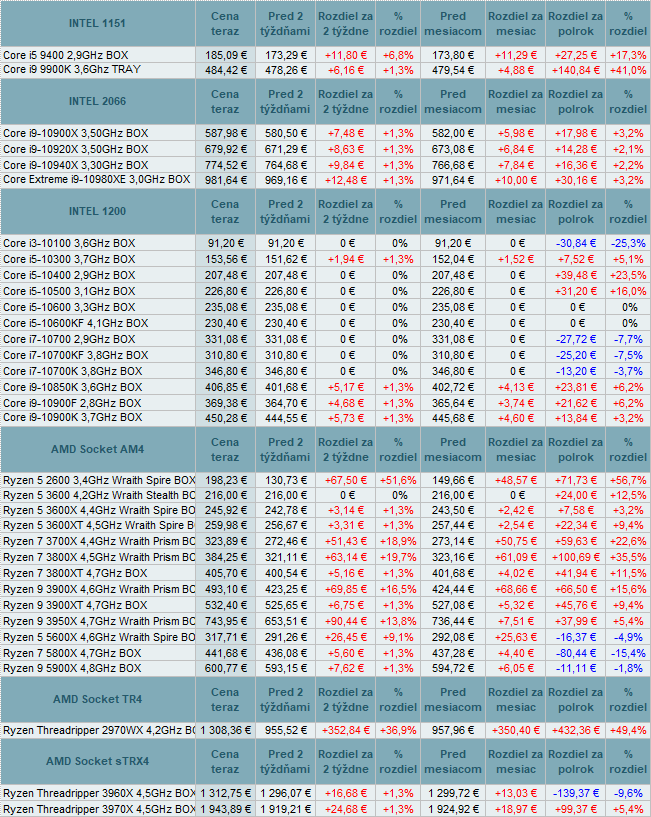The width and height of the screenshot is (651, 817).
Task: Click the Core i5 9400 2,9GHz BOX row name
Action: tap(66, 55)
